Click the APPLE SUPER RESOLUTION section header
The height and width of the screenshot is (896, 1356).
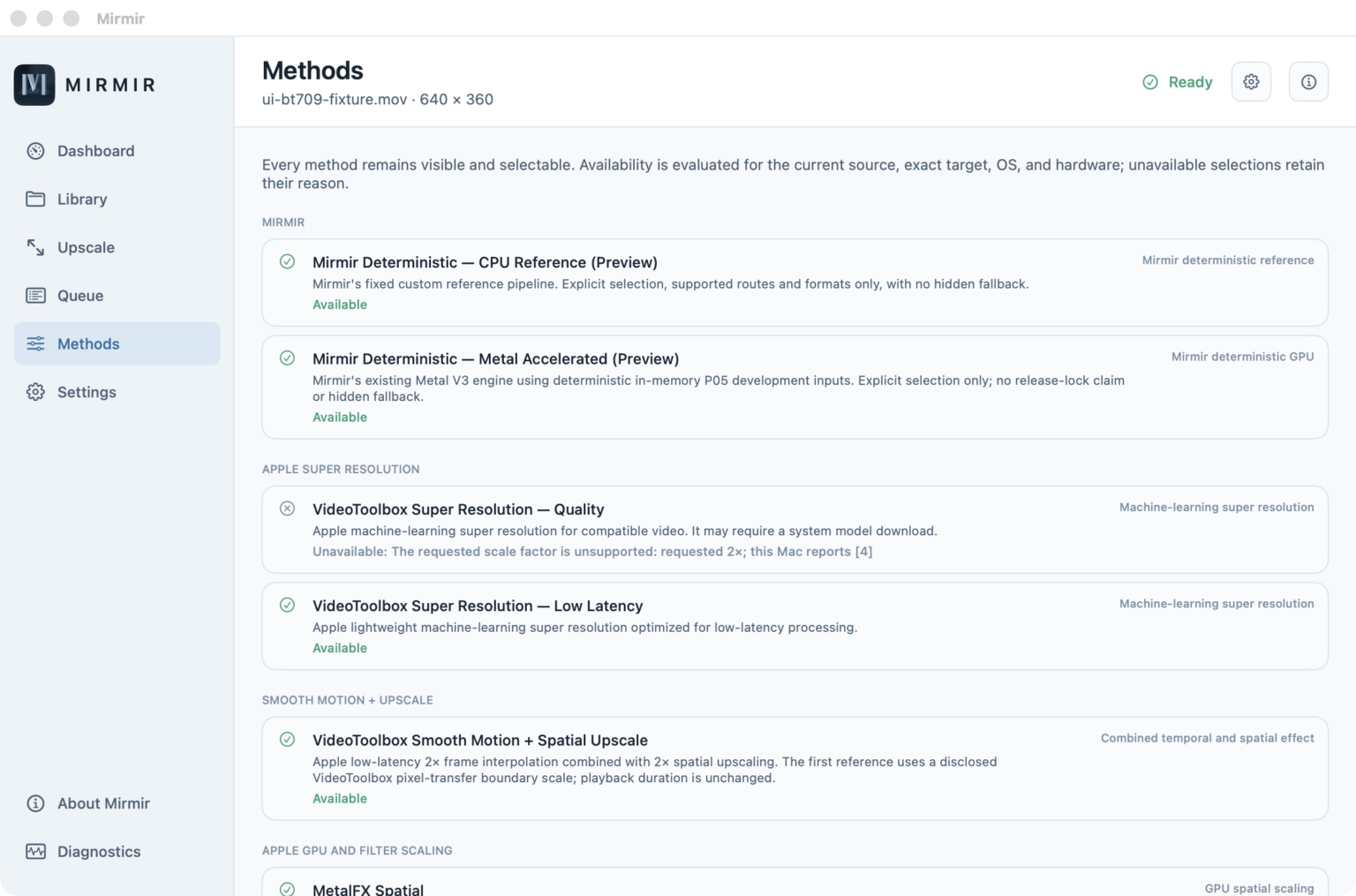point(341,469)
